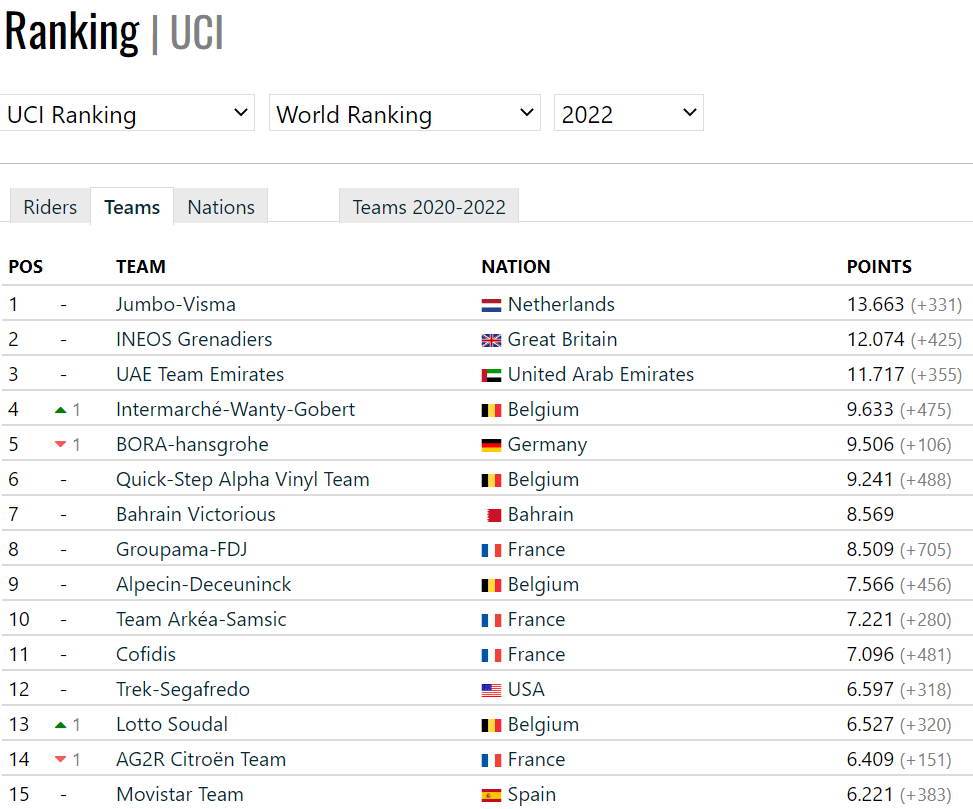Open Quick-Step Alpha Vinyl Team link

(x=243, y=480)
